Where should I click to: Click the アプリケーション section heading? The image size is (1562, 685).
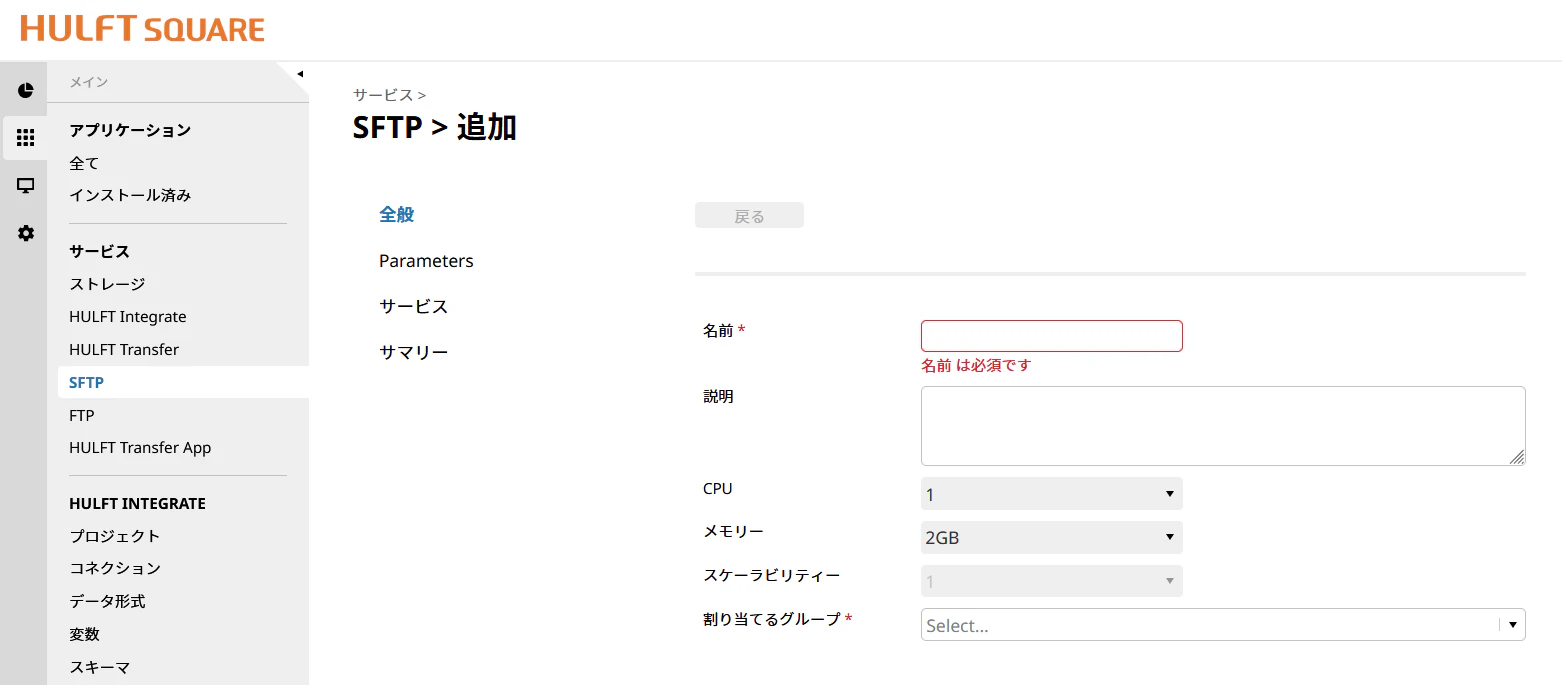tap(130, 130)
